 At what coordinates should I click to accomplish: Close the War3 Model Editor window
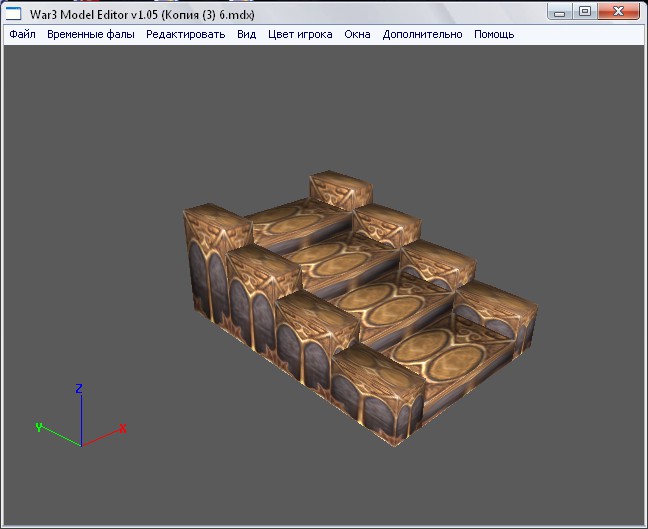click(x=618, y=12)
